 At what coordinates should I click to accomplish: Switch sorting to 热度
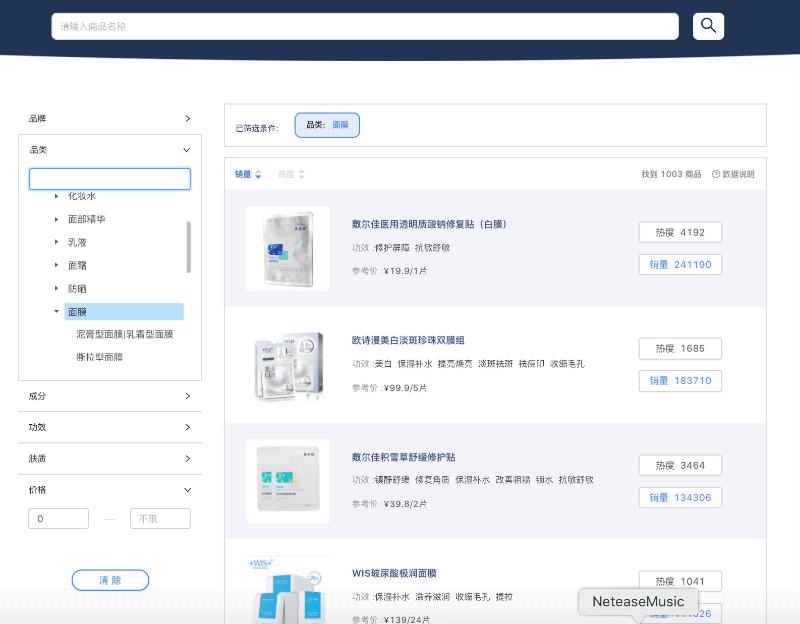pos(286,173)
